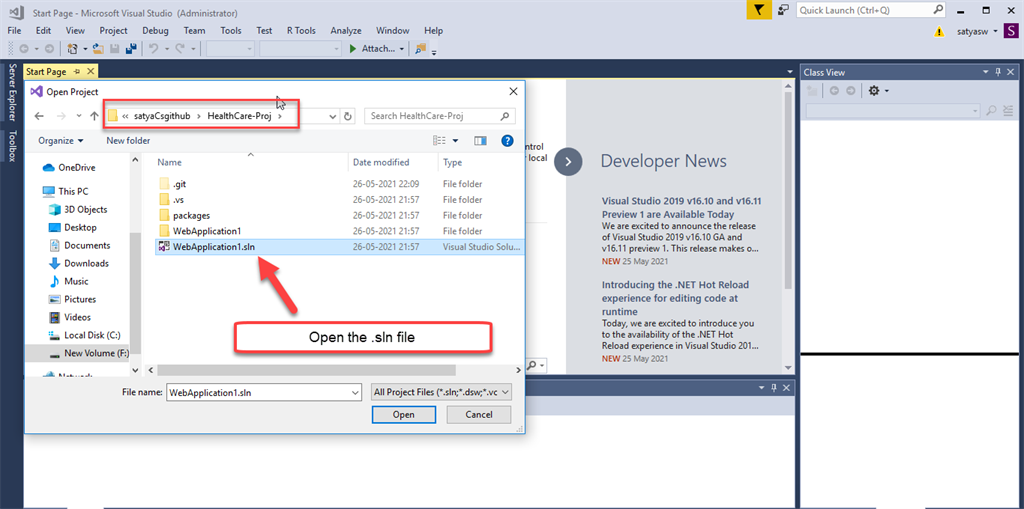Select the packages folder

(191, 215)
